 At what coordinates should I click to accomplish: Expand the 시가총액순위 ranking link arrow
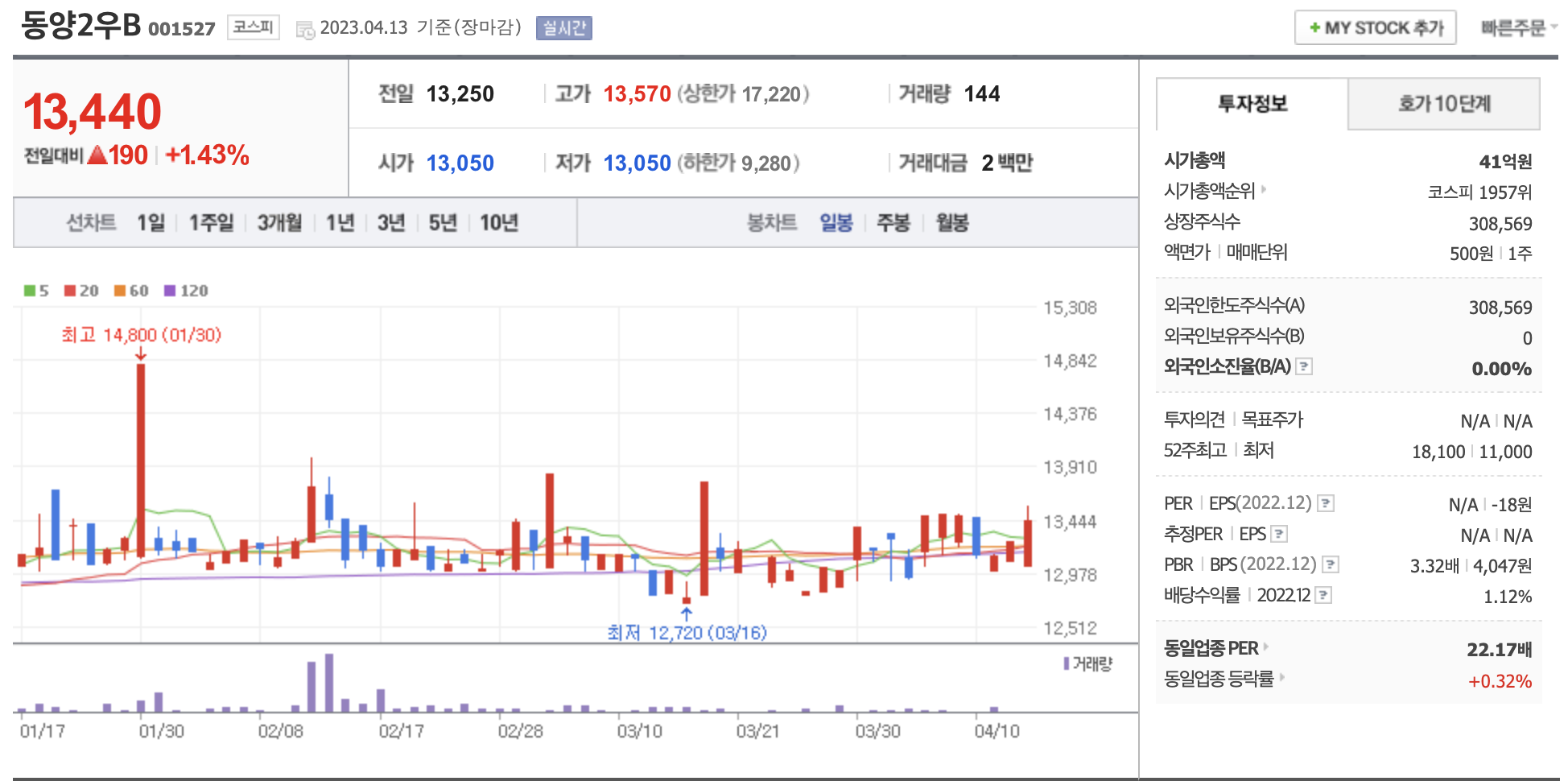coord(1264,190)
